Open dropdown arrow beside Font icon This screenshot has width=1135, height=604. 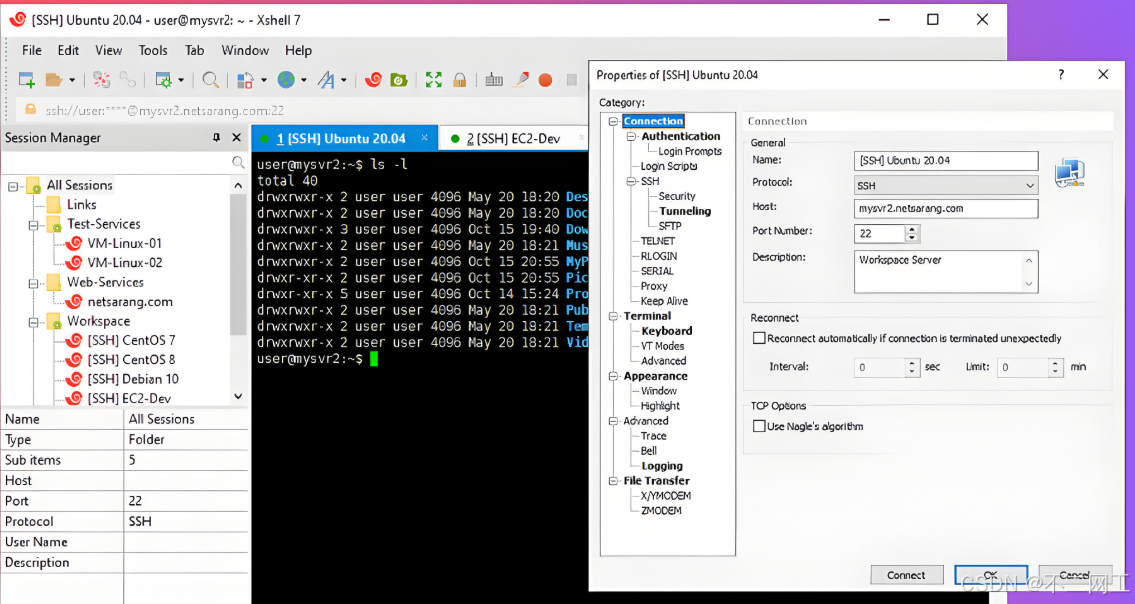[343, 80]
